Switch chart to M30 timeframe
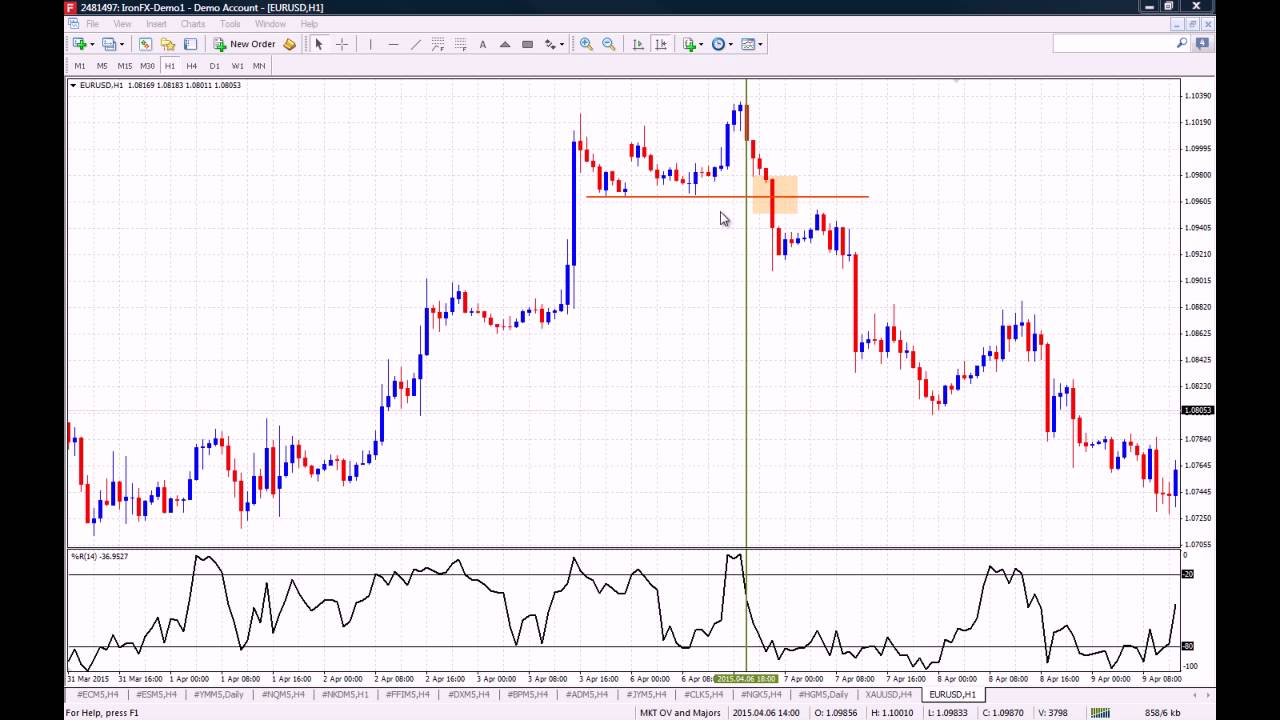The width and height of the screenshot is (1280, 720). click(147, 66)
